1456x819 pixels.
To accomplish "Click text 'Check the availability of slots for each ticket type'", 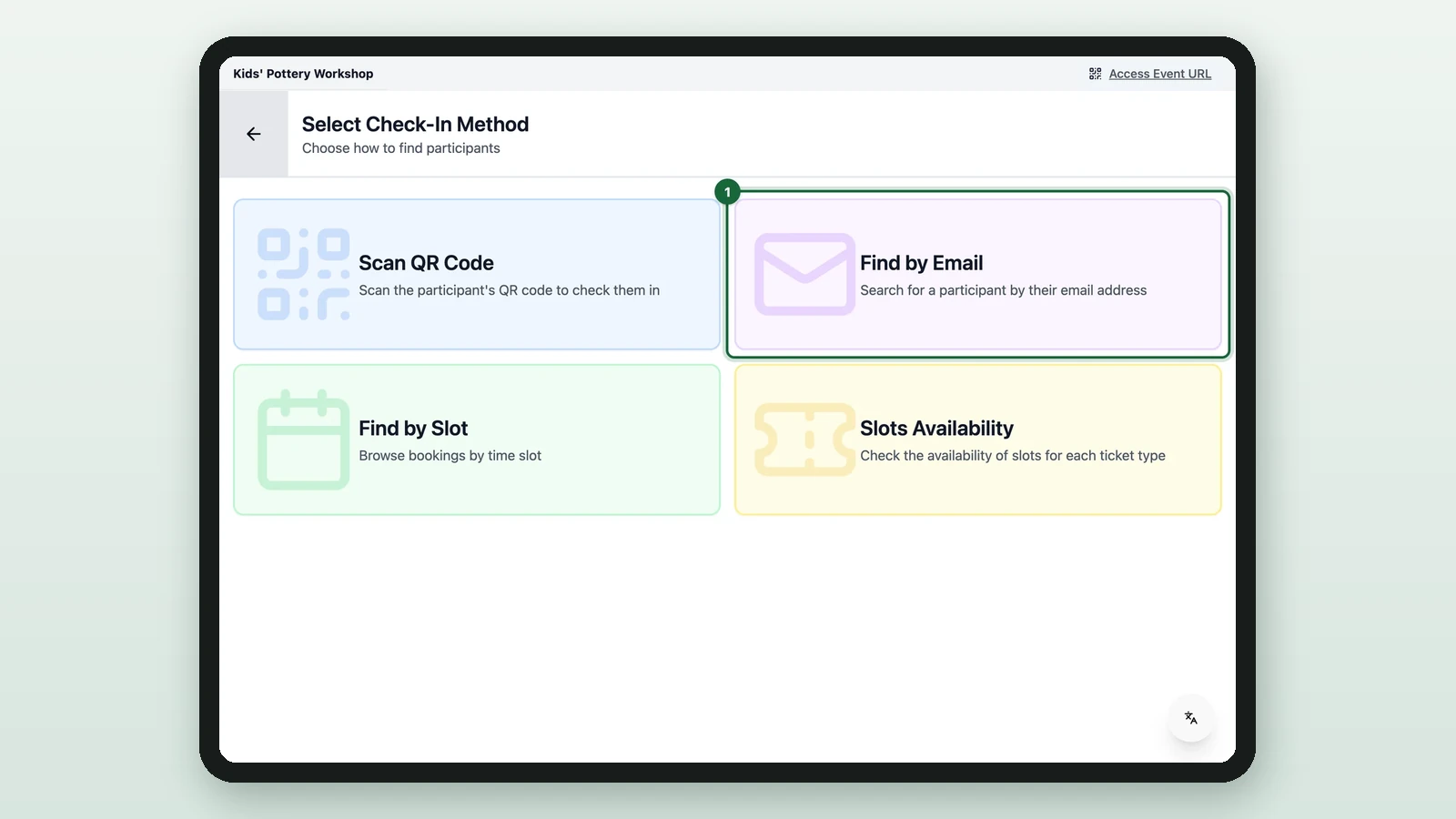I will 1013,456.
